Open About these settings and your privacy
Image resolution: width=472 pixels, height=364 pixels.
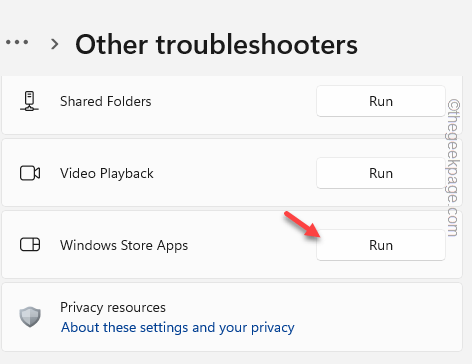(178, 327)
